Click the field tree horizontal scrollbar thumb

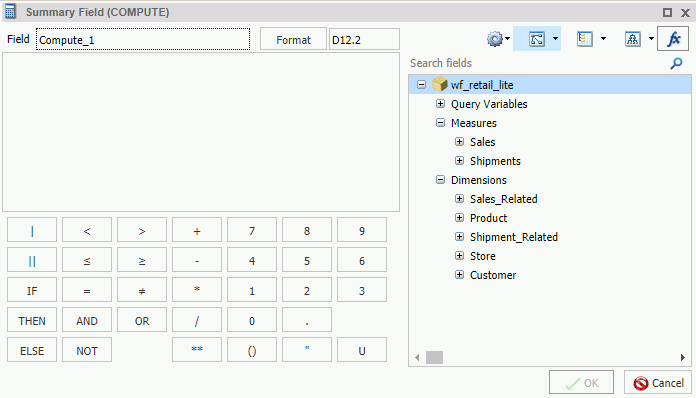[x=435, y=357]
